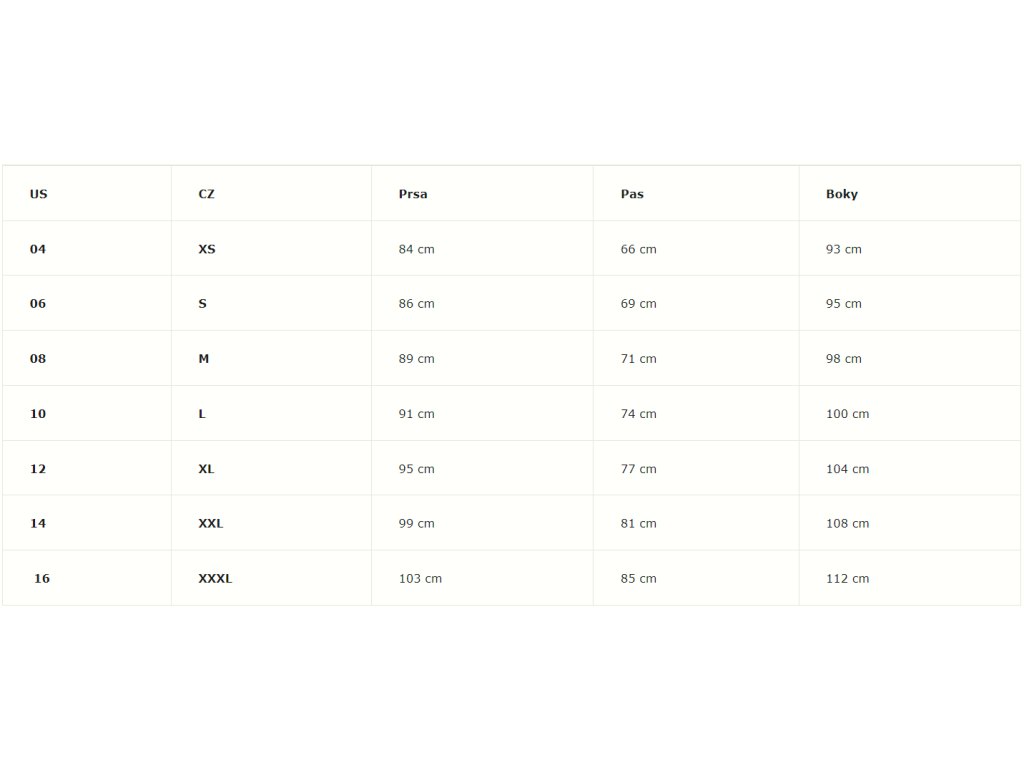Click the XS size cell
This screenshot has height=768, width=1024.
tap(207, 249)
